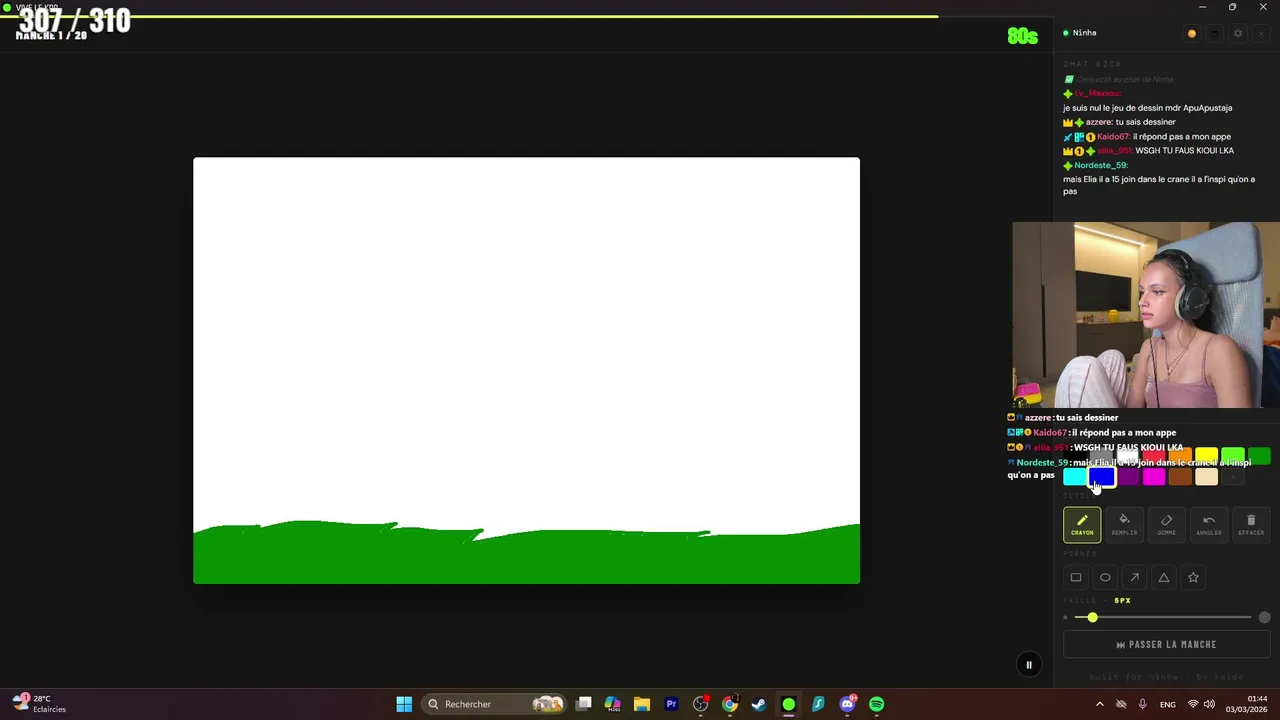Pick the dark green color swatch

pos(1258,457)
